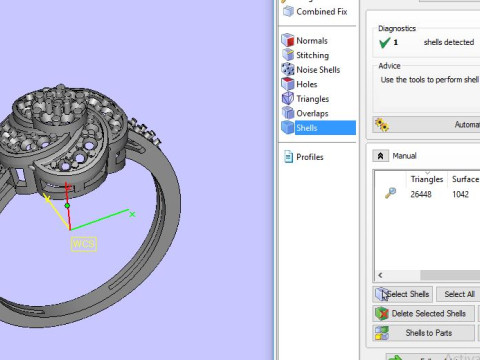480x360 pixels.
Task: Click the shell list horizontal scrollbar thumb
Action: coord(450,275)
